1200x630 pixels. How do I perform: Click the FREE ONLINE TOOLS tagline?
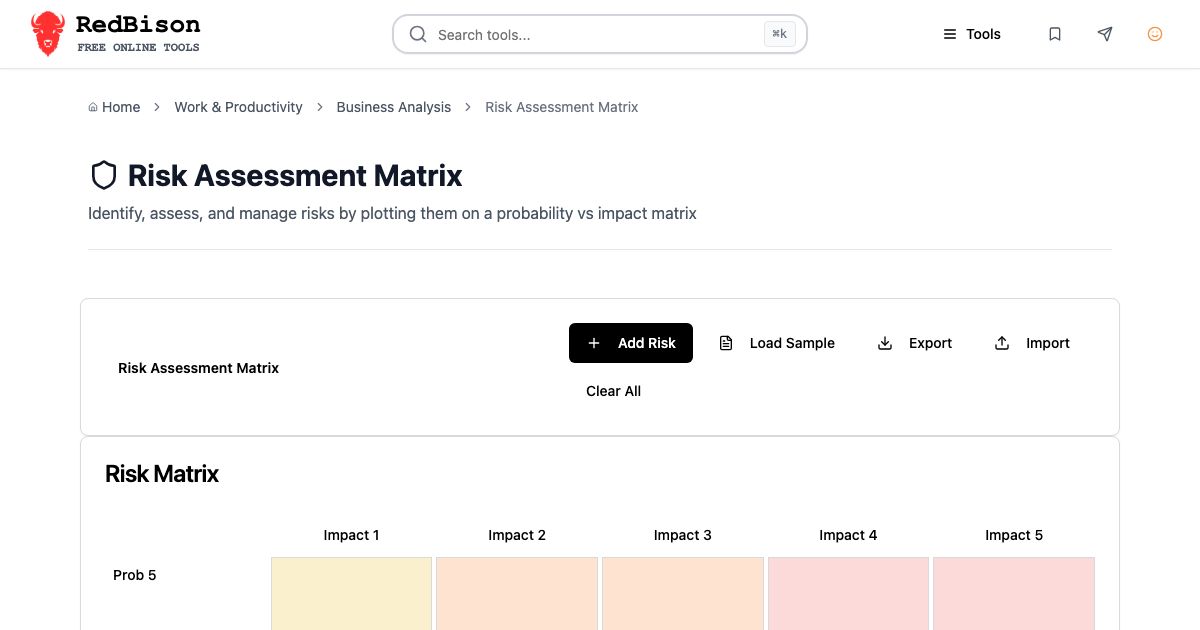(138, 47)
